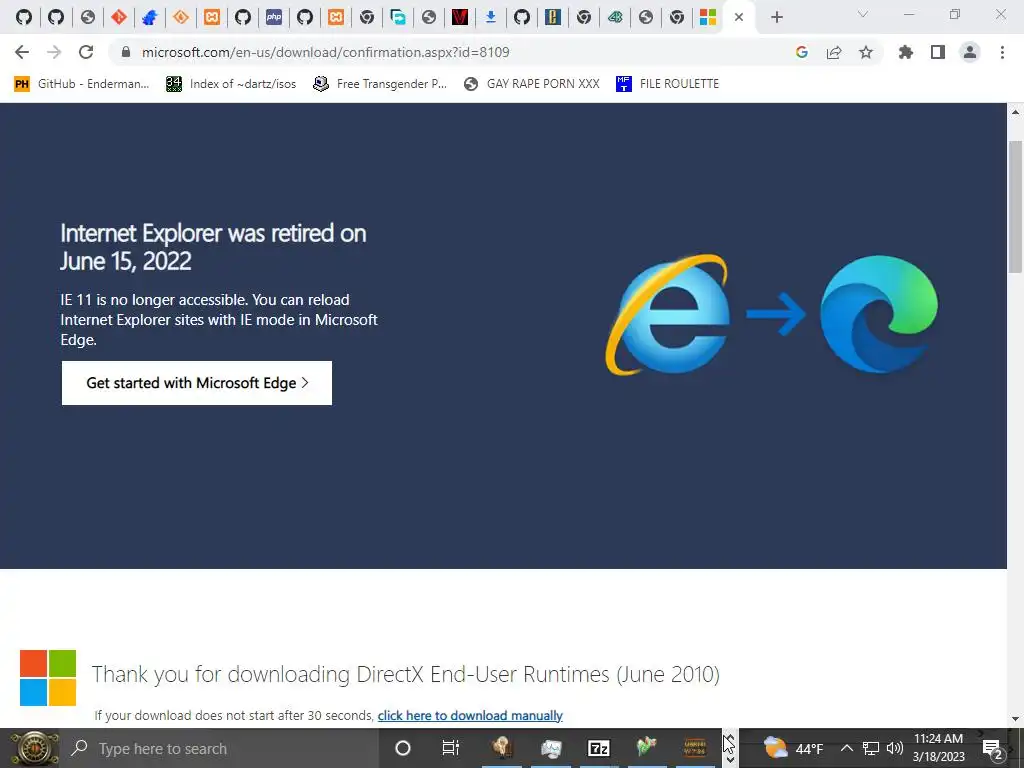Click the Microsoft Edge logo image

(878, 315)
